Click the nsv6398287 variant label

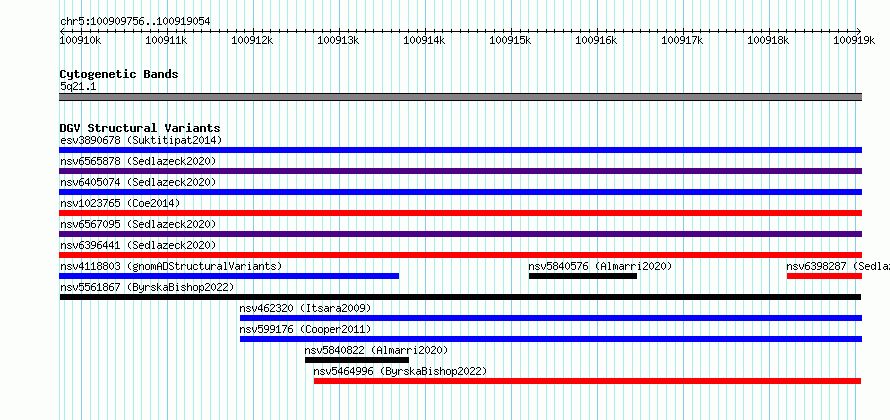pos(838,266)
